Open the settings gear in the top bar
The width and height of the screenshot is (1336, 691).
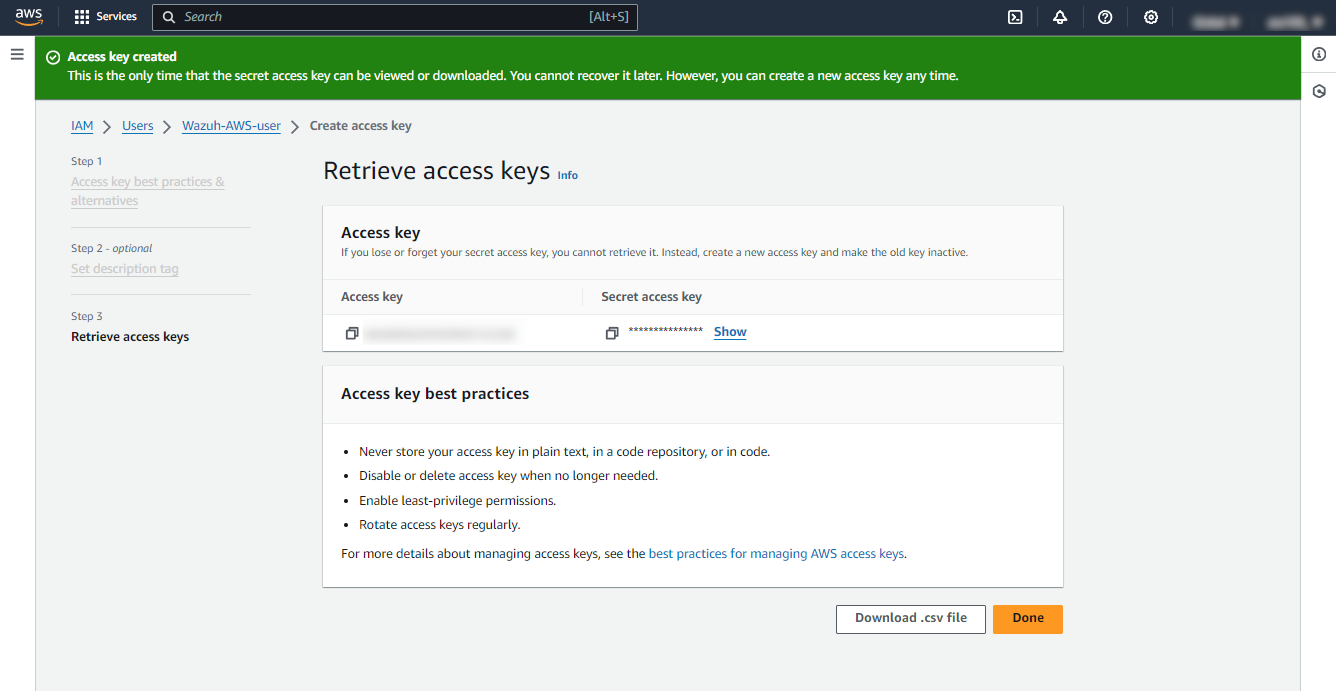[x=1150, y=17]
